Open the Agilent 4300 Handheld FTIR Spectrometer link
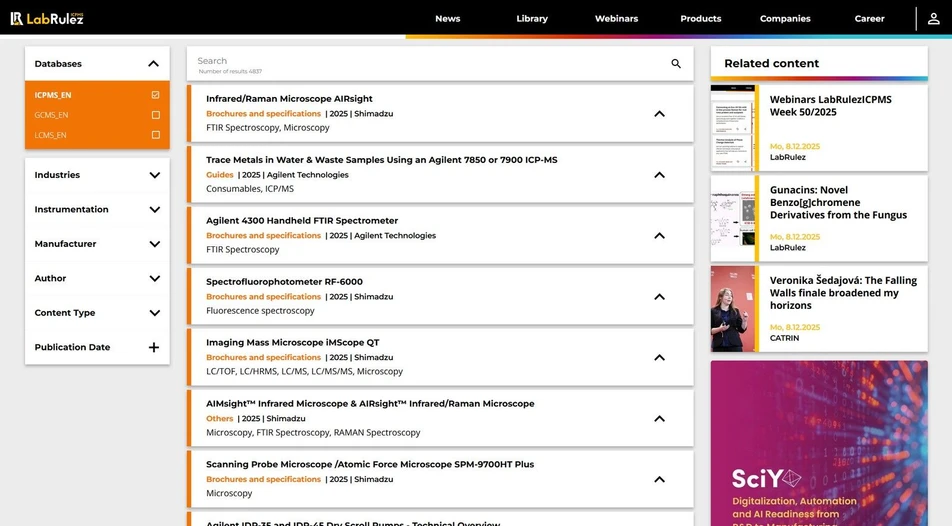This screenshot has height=526, width=952. (x=302, y=221)
